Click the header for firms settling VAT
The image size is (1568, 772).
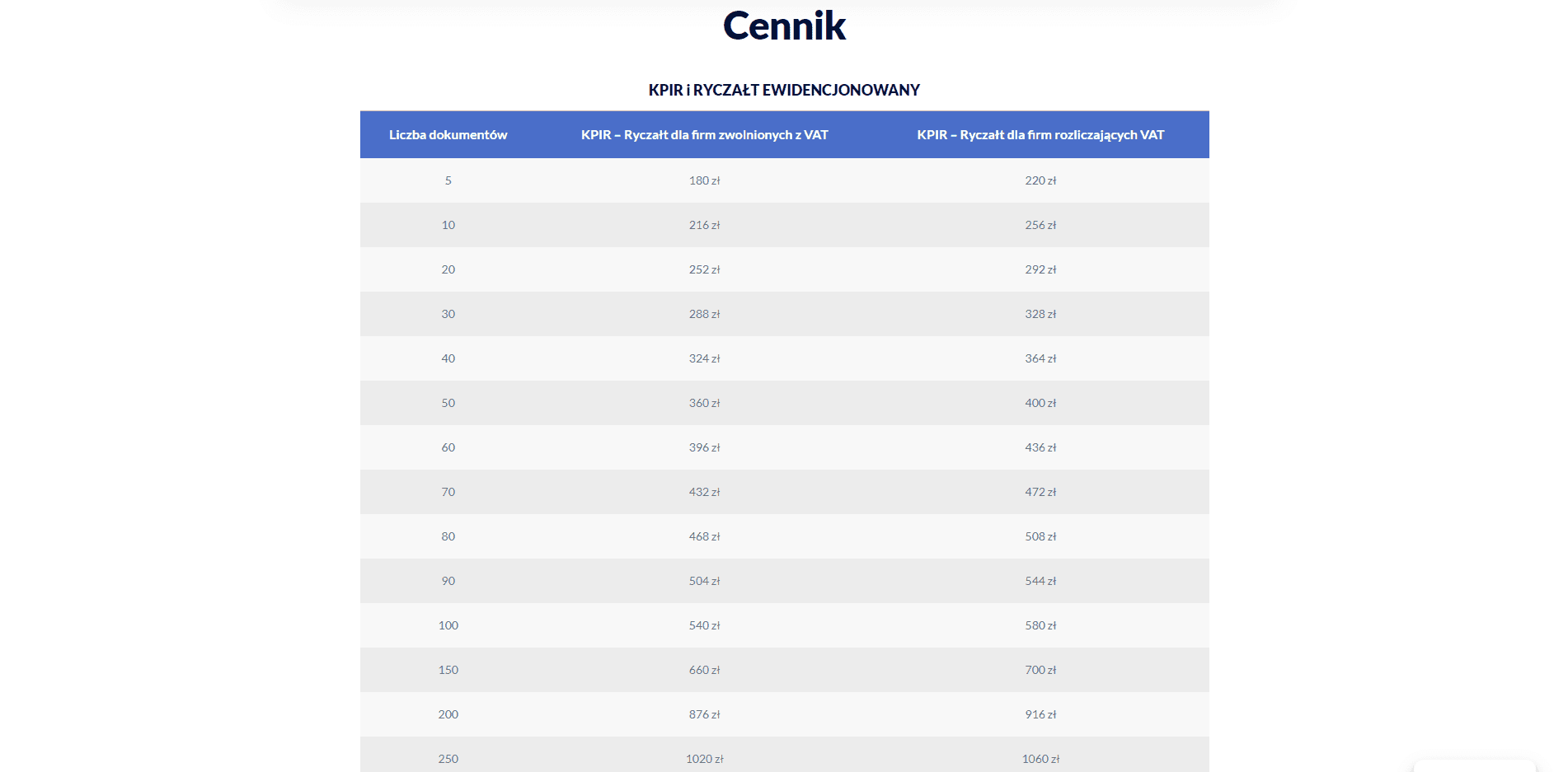coord(1040,135)
